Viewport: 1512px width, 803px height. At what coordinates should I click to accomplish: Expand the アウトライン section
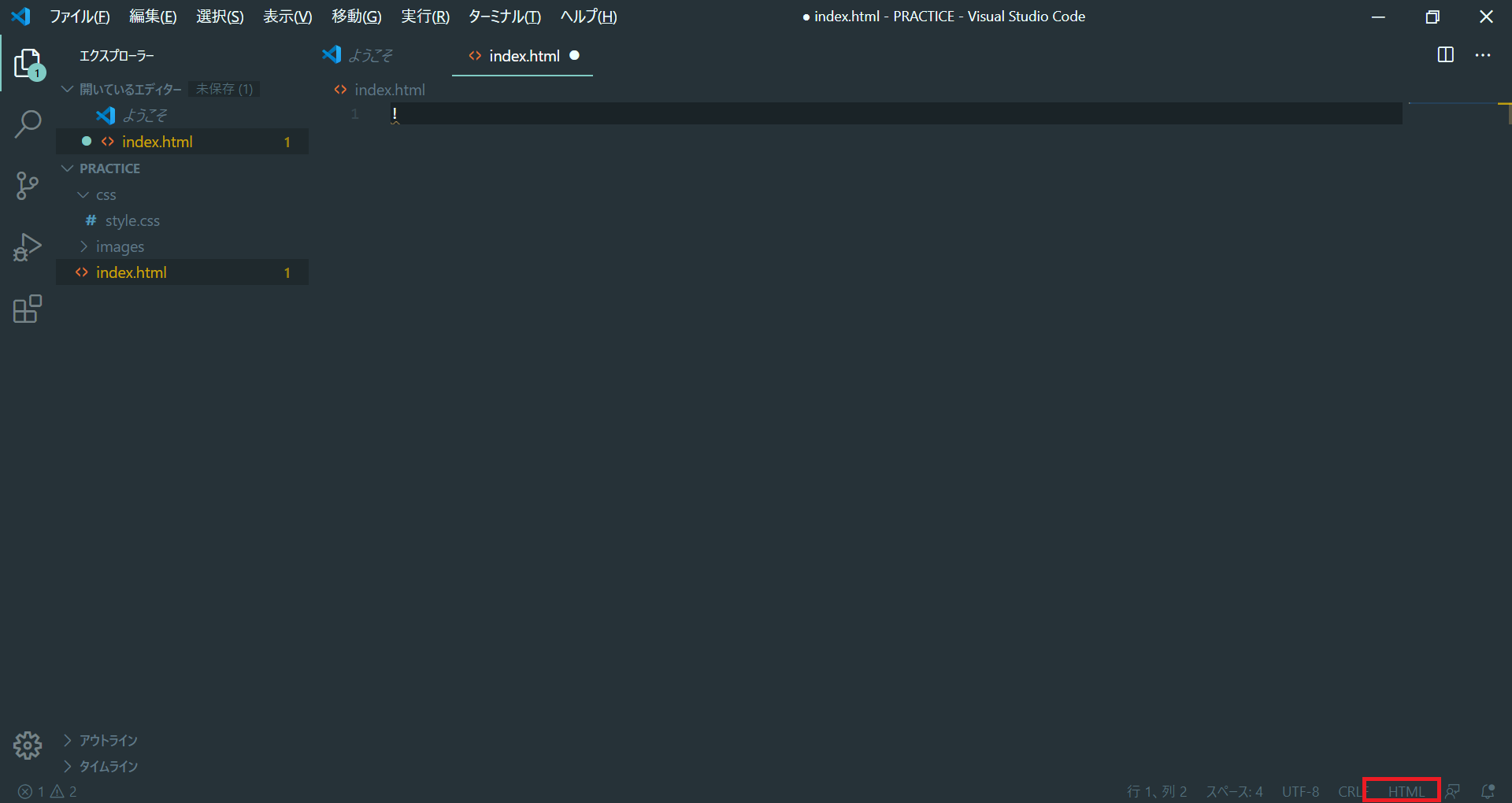(x=108, y=740)
